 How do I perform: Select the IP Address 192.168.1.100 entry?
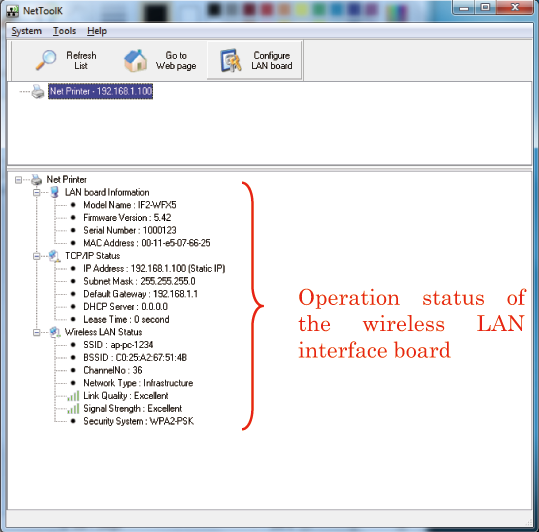[154, 268]
